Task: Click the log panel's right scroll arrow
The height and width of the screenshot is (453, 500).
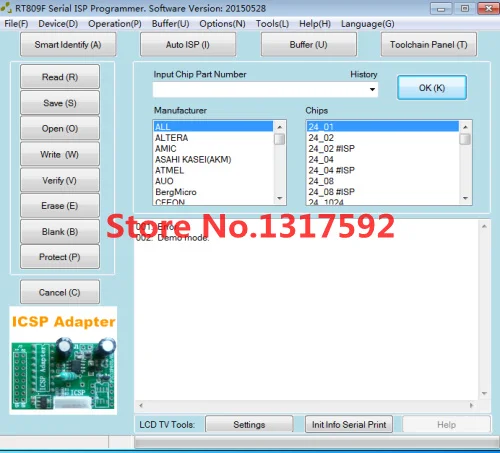Action: [471, 405]
